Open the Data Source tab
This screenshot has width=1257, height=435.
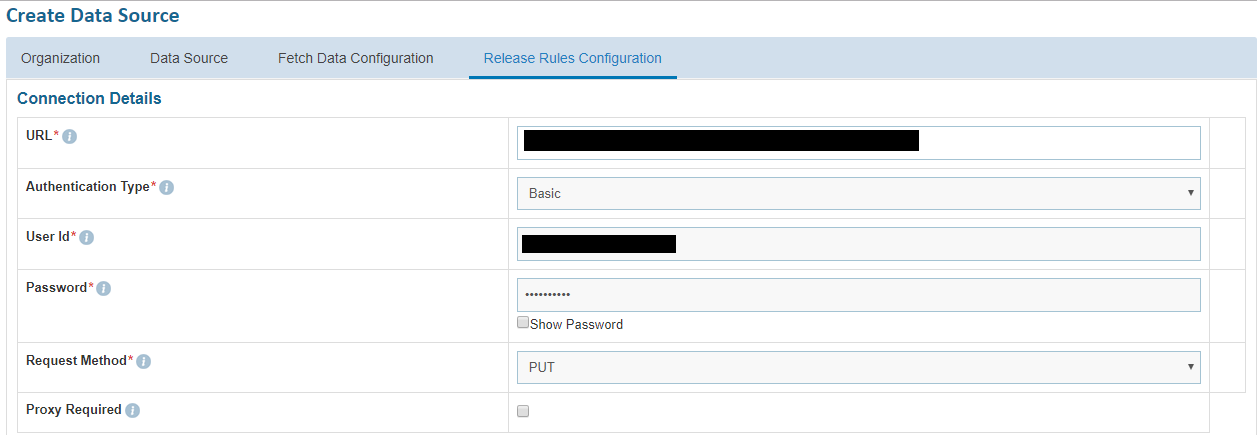click(189, 58)
